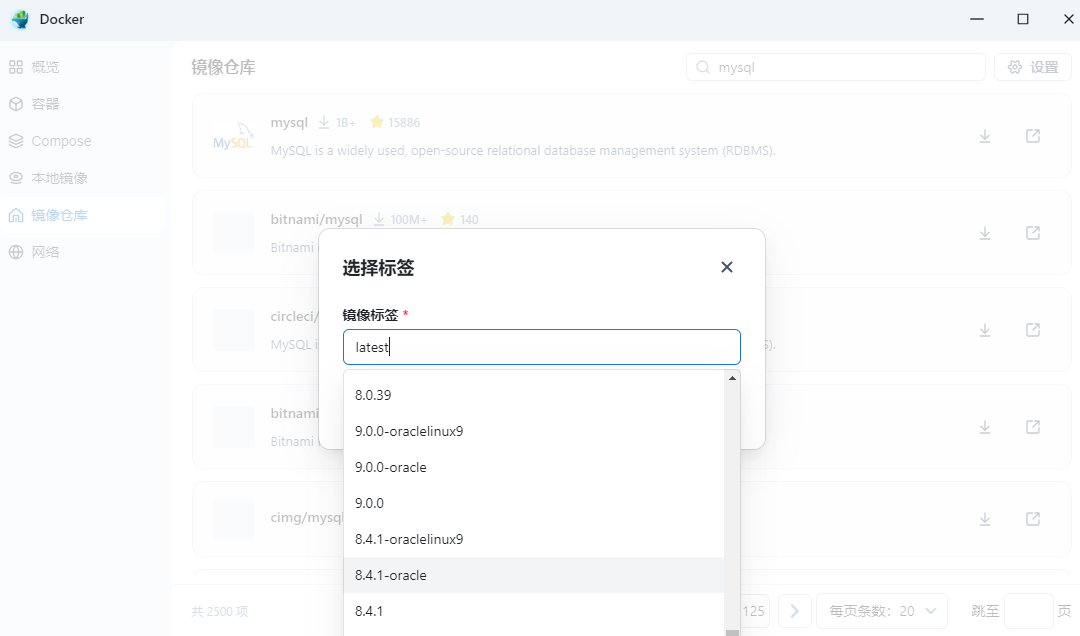Pick the 8.4.1 tag
This screenshot has width=1080, height=636.
(x=534, y=611)
